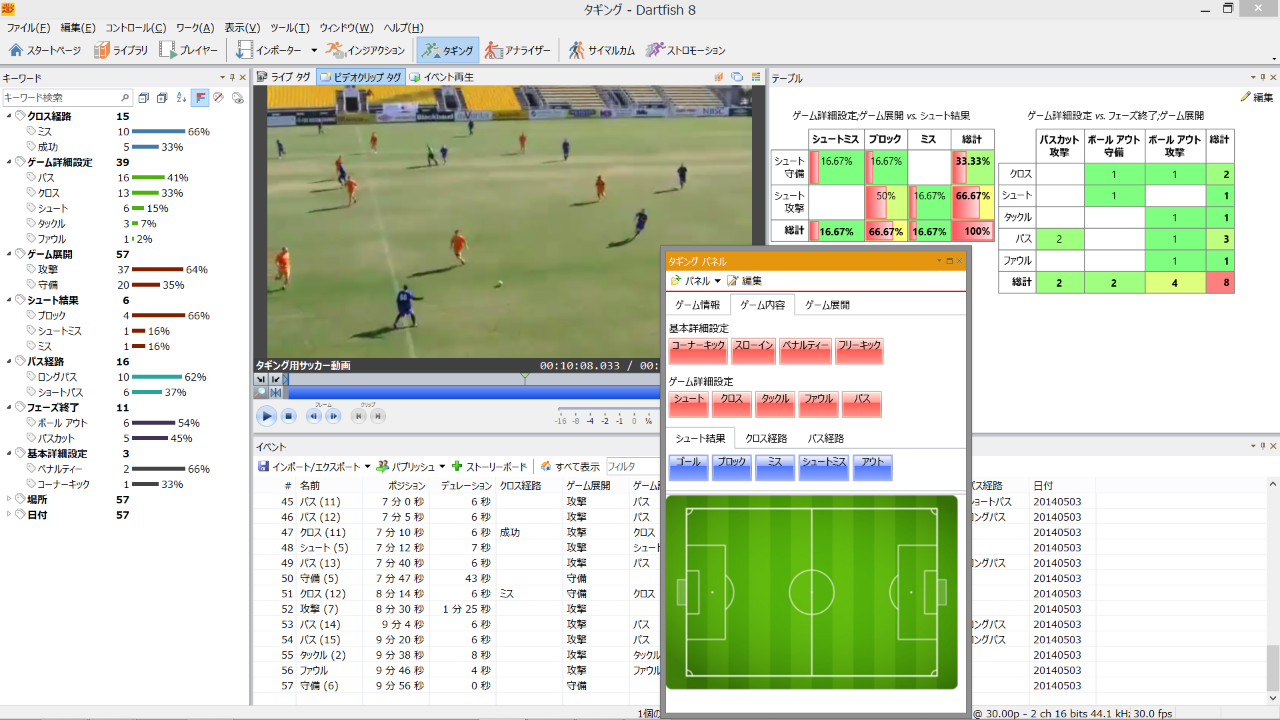Switch to the プレイヤー player module

pyautogui.click(x=189, y=50)
